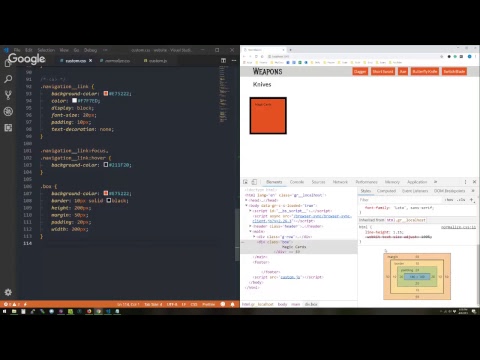This screenshot has width=480, height=360.
Task: Click the #E75222 swatch on line 93
Action: point(106,94)
